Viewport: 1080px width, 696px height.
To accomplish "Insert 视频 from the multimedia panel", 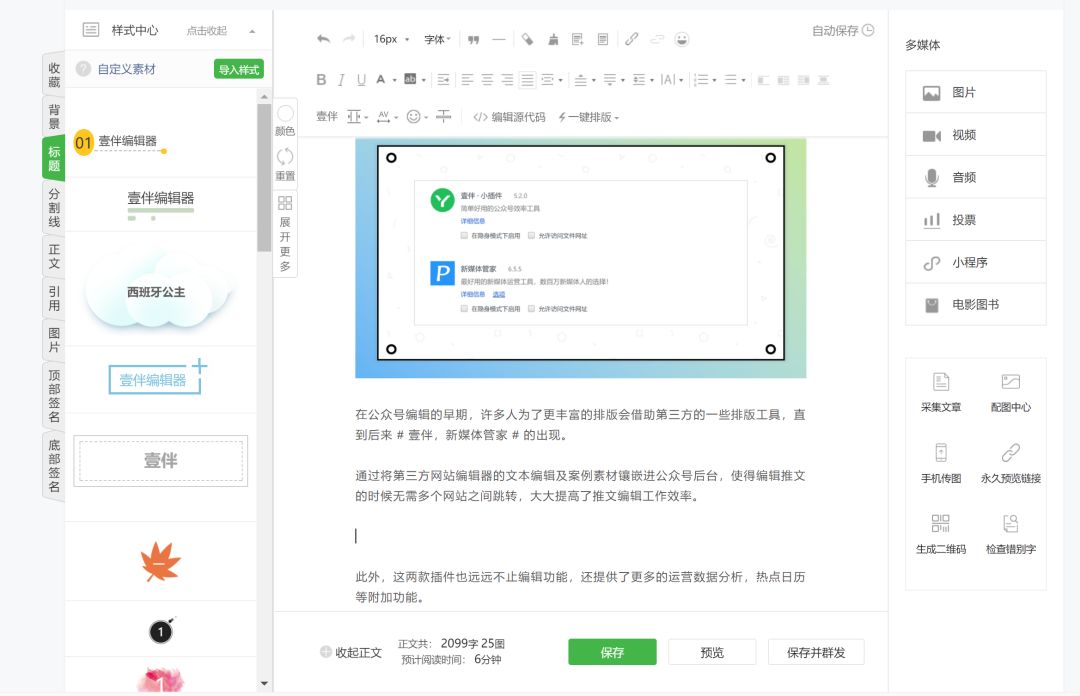I will point(975,135).
